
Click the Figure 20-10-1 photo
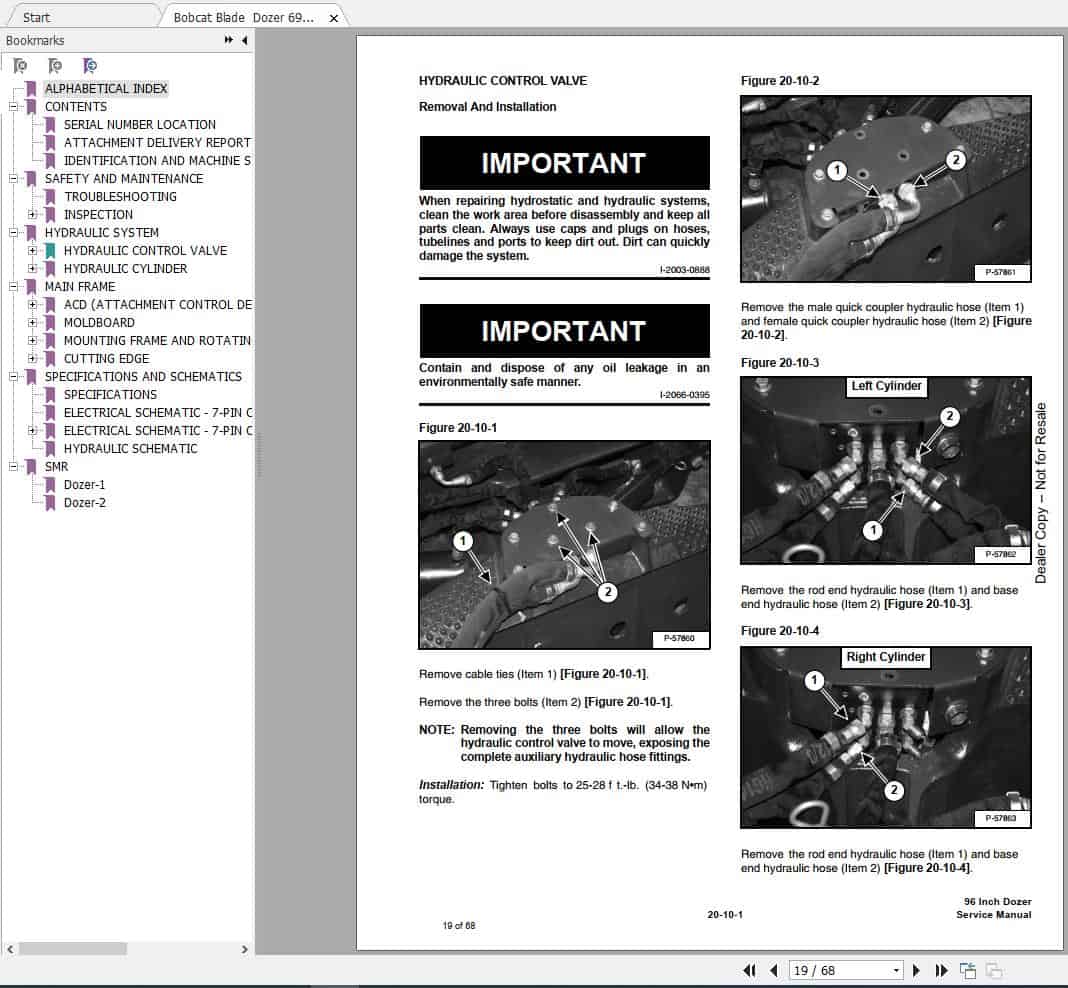564,545
